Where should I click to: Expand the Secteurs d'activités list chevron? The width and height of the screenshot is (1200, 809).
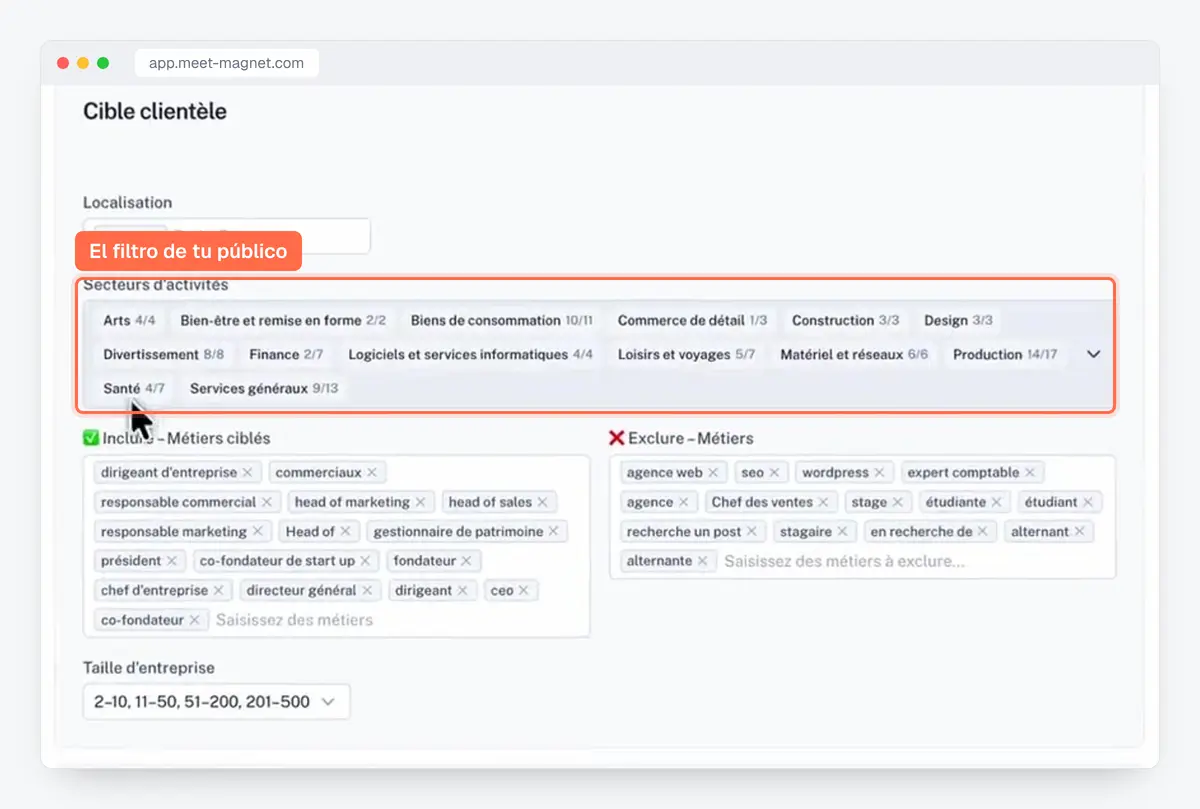[x=1093, y=354]
